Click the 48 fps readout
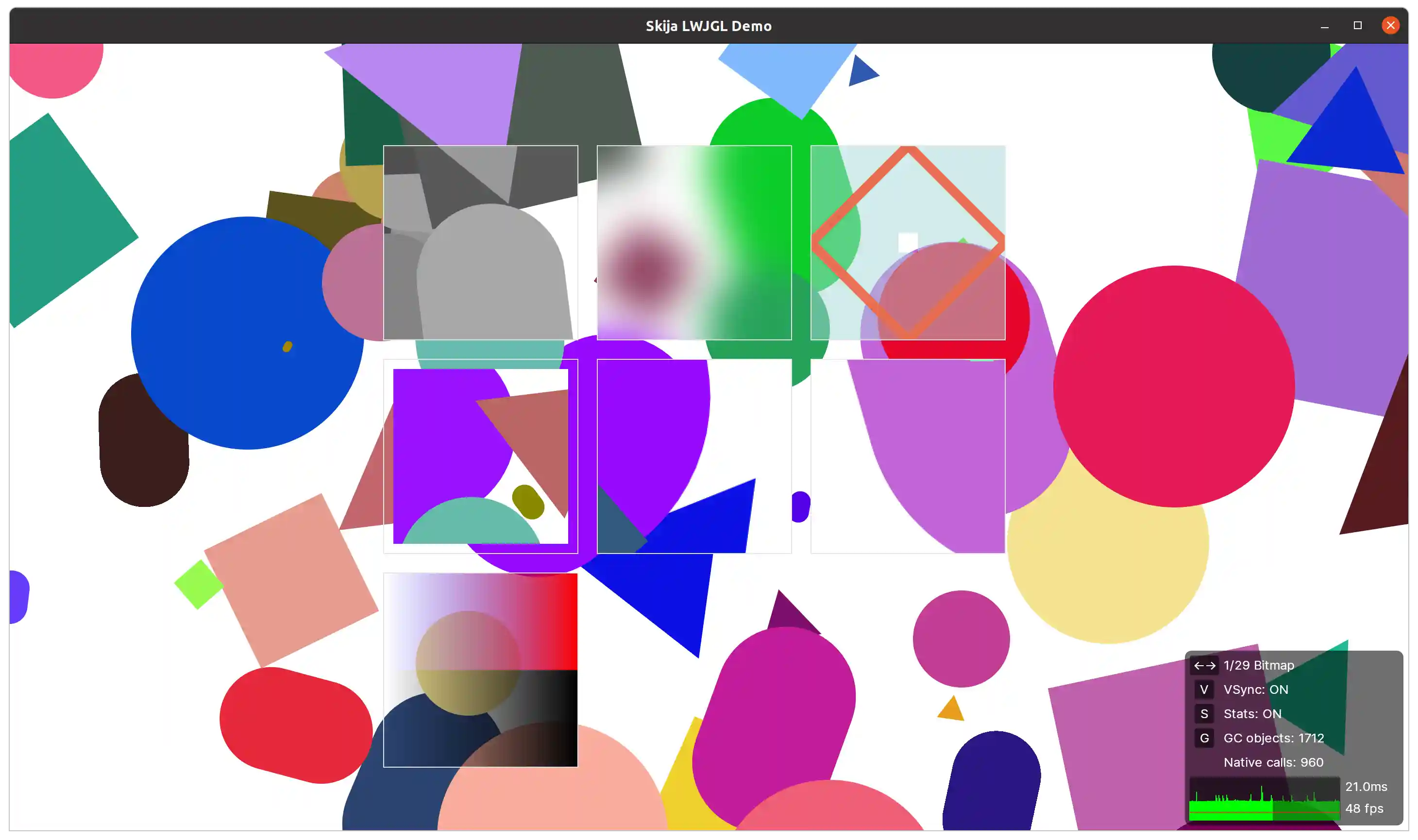The image size is (1418, 840). pyautogui.click(x=1364, y=809)
